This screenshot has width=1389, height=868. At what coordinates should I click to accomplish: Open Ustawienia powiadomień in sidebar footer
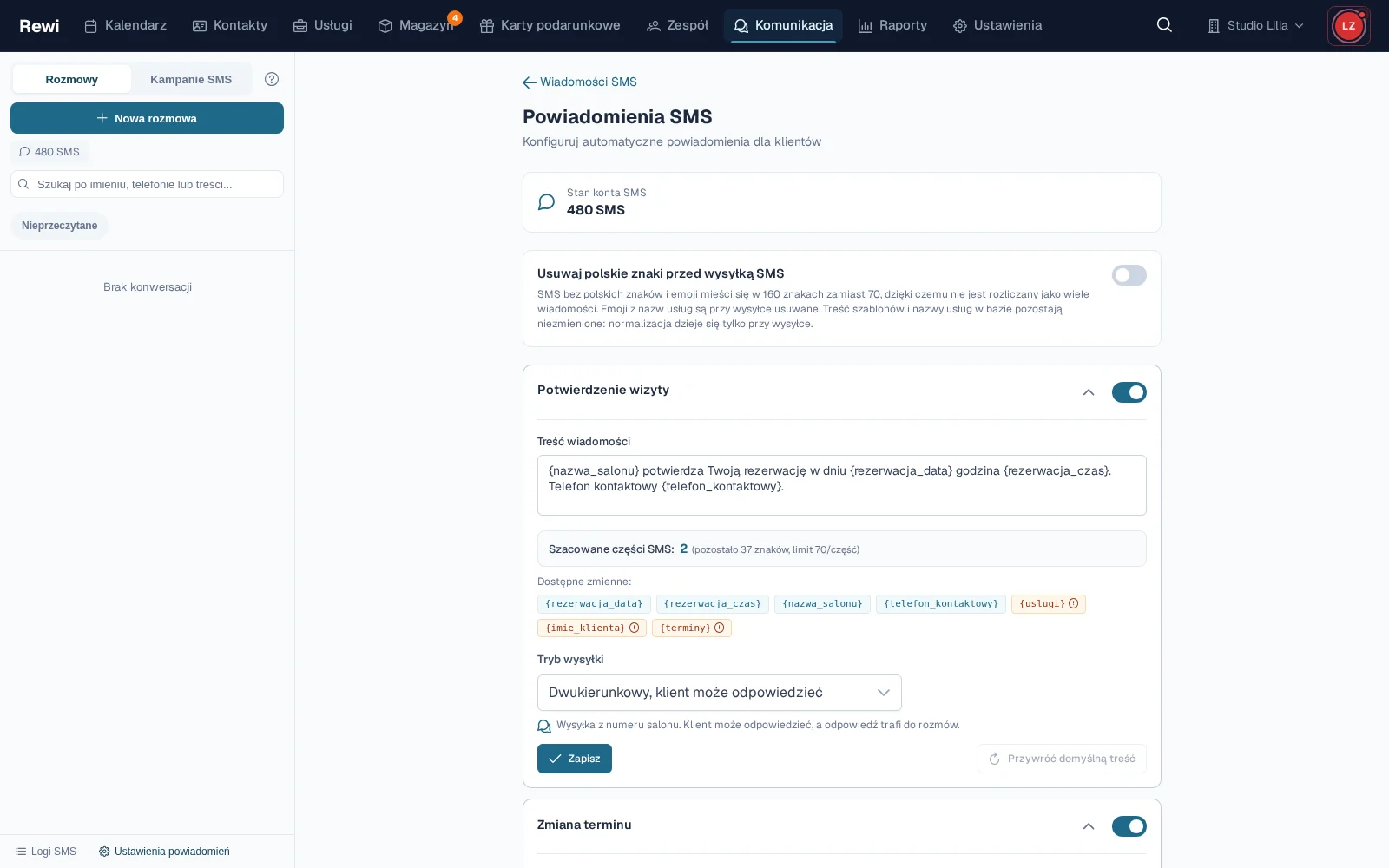pos(164,852)
